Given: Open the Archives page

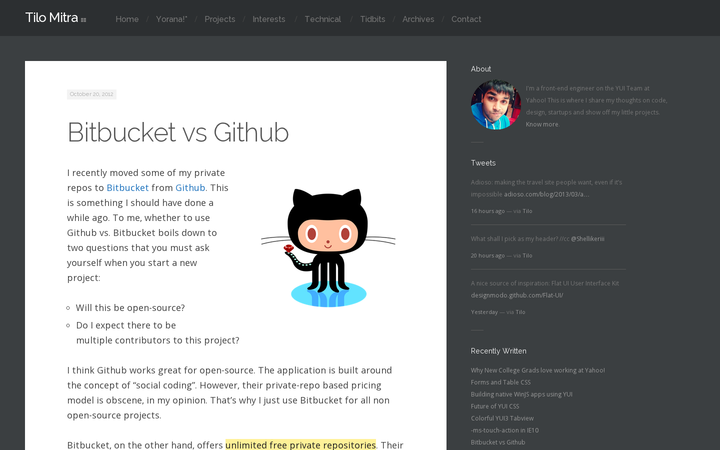Looking at the screenshot, I should [418, 19].
